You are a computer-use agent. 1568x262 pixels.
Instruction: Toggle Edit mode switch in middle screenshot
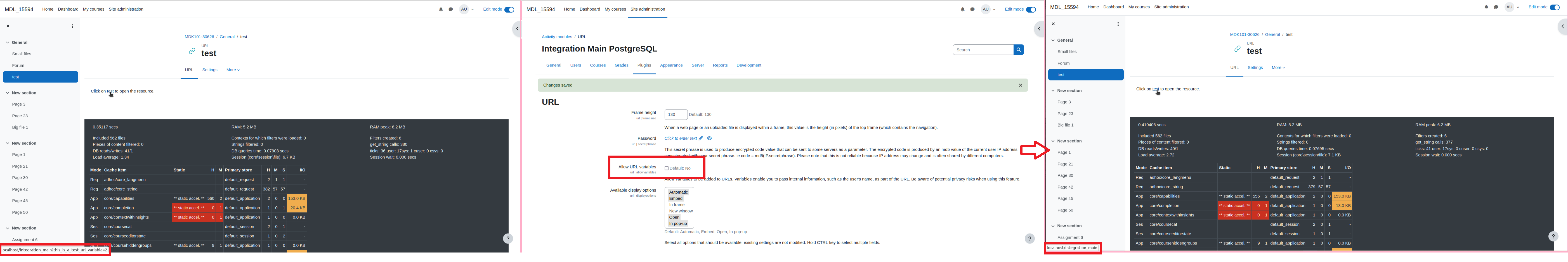[x=1031, y=9]
